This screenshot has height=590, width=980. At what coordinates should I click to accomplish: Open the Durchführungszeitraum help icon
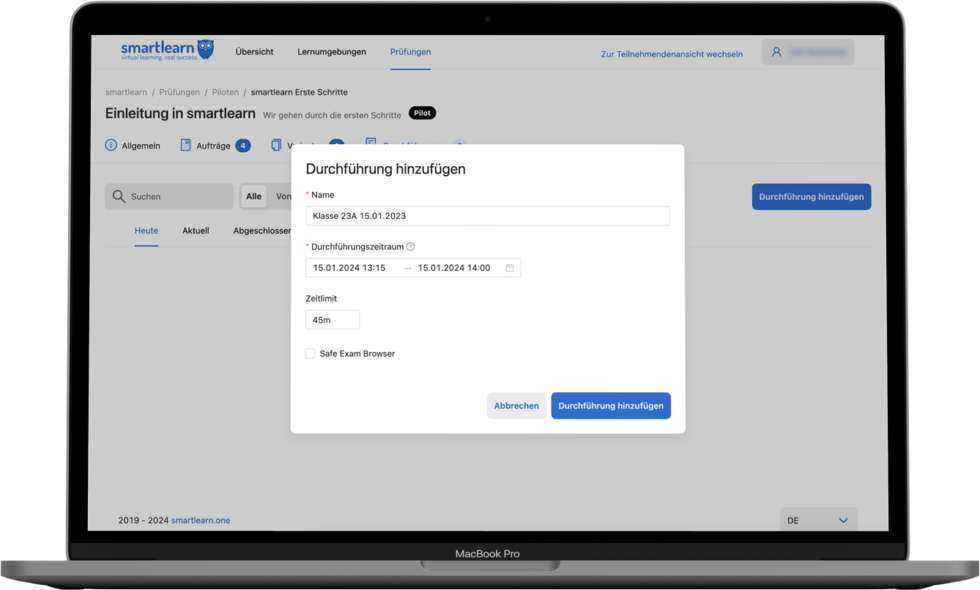(x=410, y=246)
